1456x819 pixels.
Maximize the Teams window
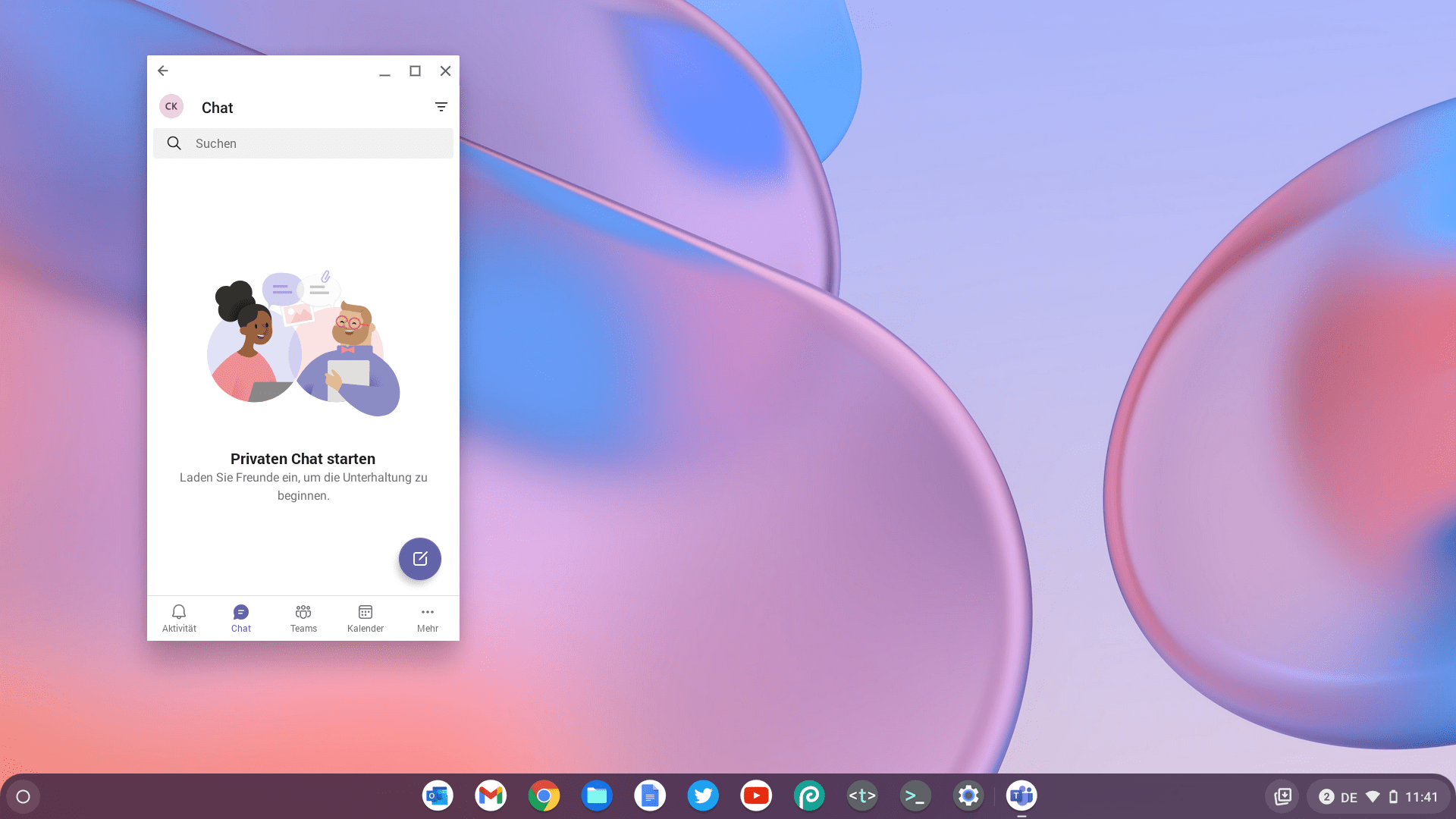coord(415,71)
